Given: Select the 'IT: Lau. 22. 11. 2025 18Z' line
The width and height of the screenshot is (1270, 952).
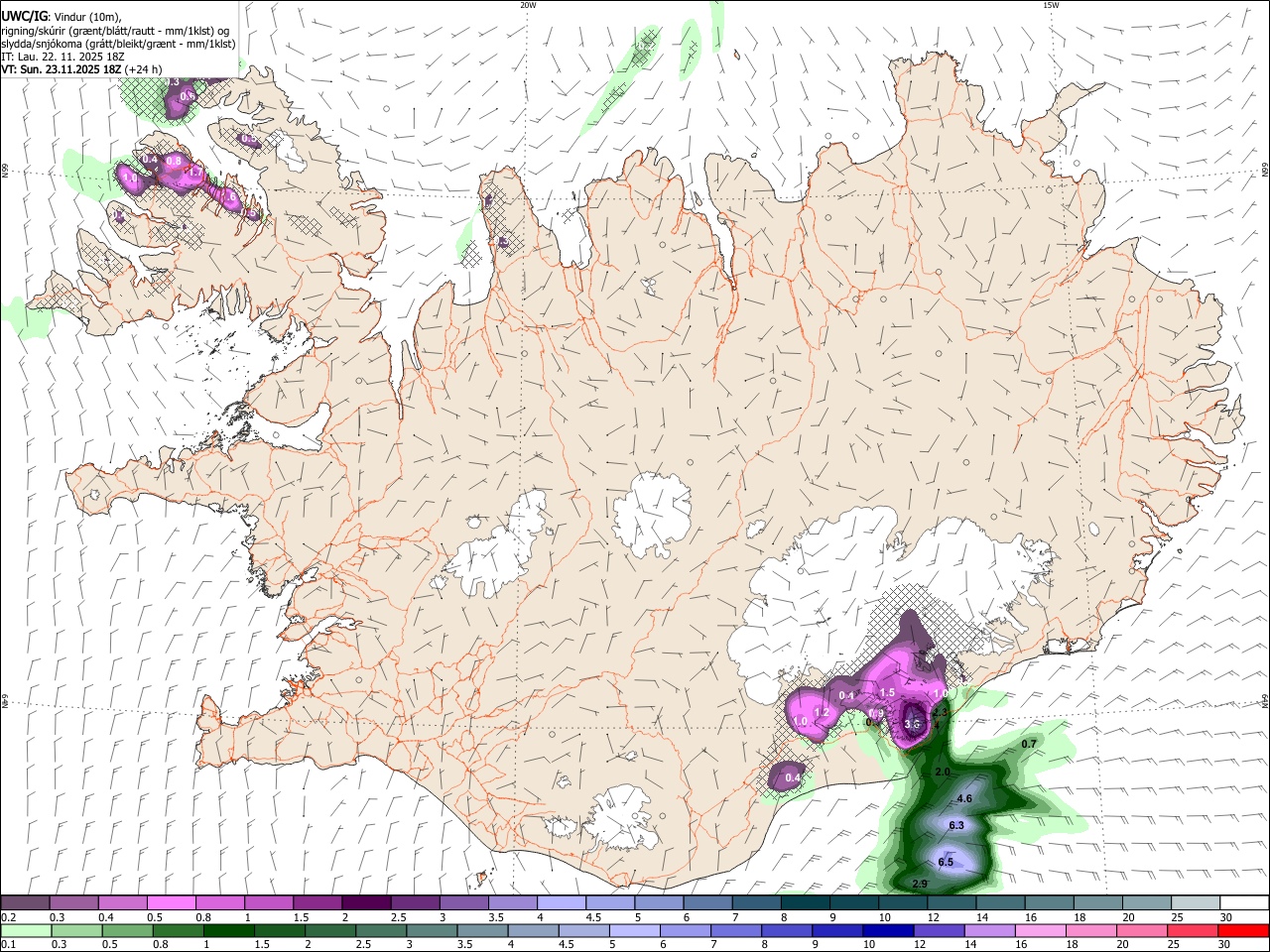Looking at the screenshot, I should 63,57.
